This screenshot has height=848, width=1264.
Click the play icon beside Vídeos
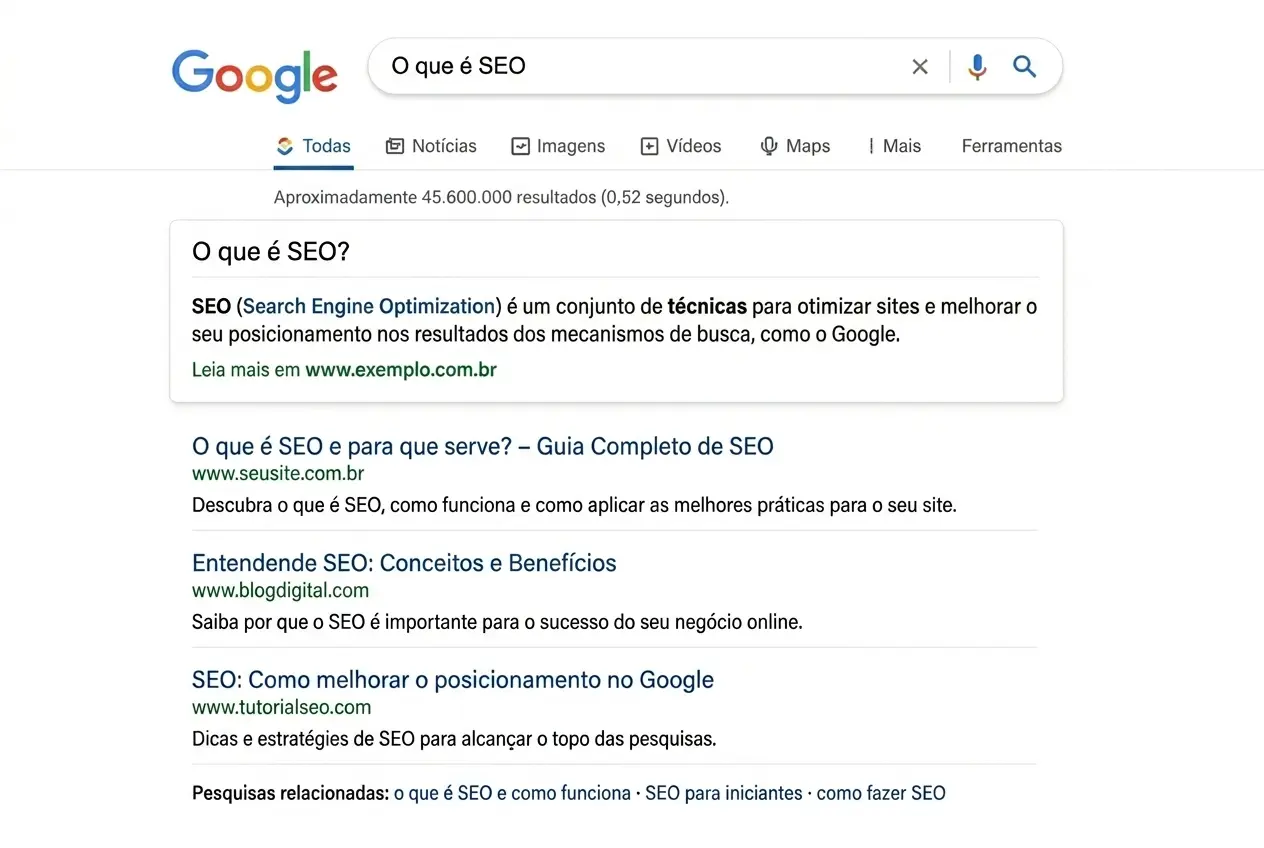(649, 146)
